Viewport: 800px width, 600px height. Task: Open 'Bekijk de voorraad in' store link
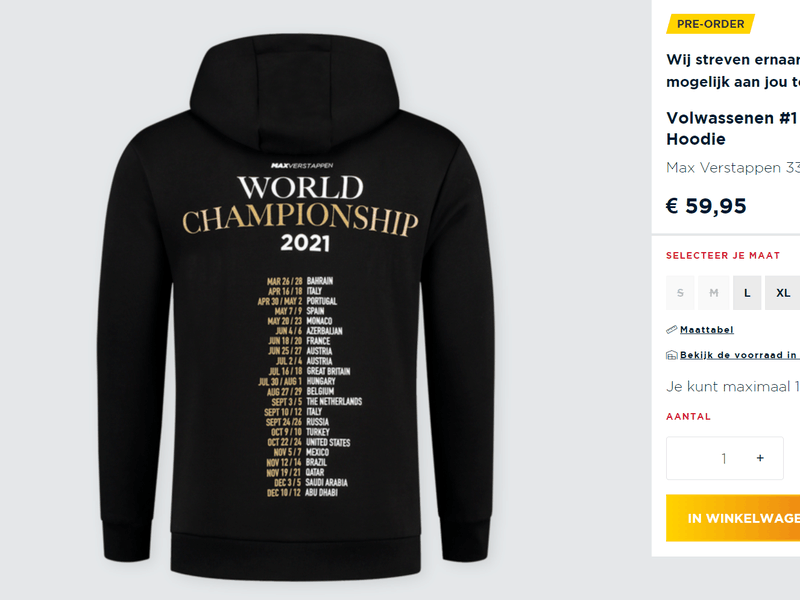pyautogui.click(x=739, y=355)
